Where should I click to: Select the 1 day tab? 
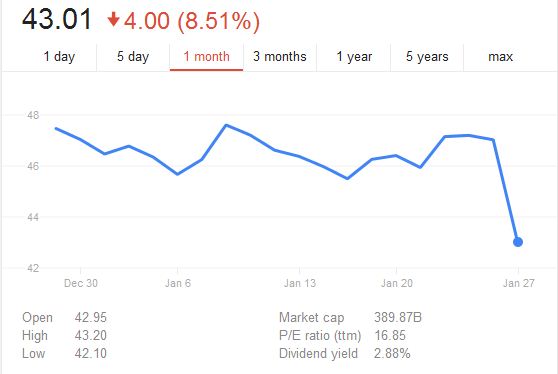click(x=59, y=57)
